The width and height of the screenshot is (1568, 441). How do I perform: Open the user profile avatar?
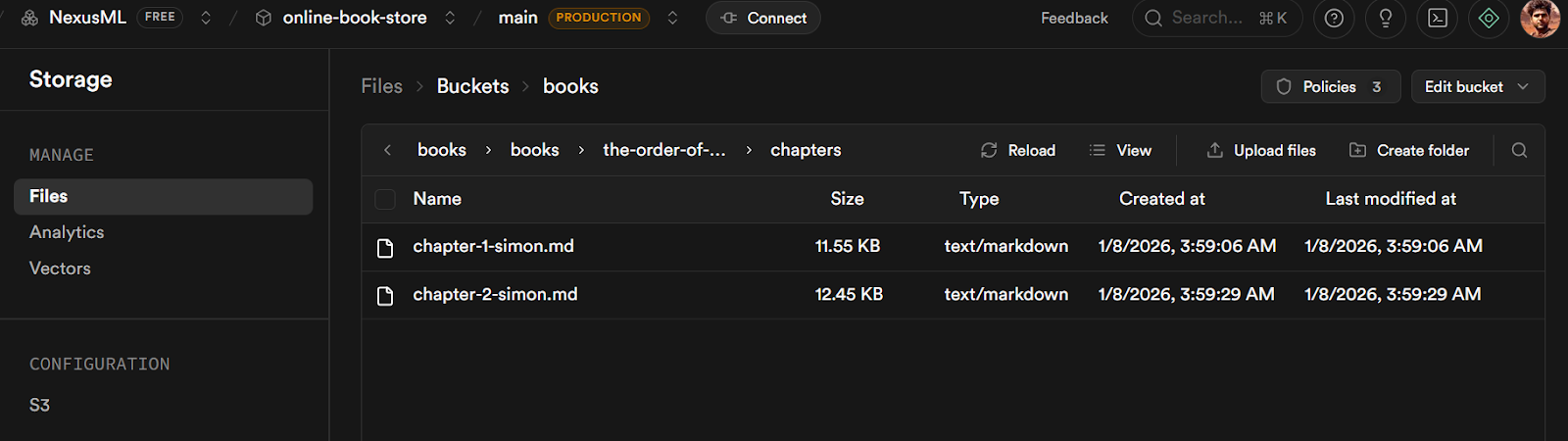(x=1540, y=19)
